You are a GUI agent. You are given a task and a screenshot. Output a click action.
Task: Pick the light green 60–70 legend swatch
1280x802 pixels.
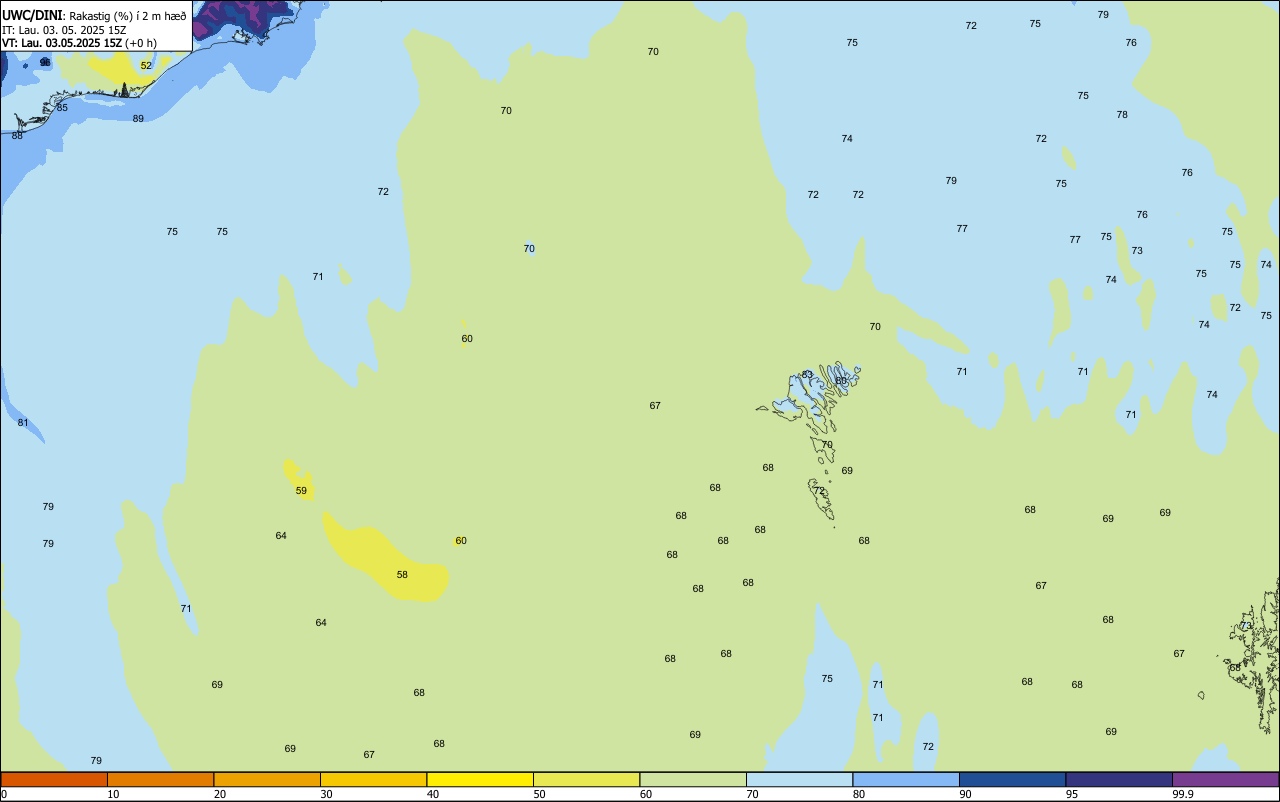(693, 779)
